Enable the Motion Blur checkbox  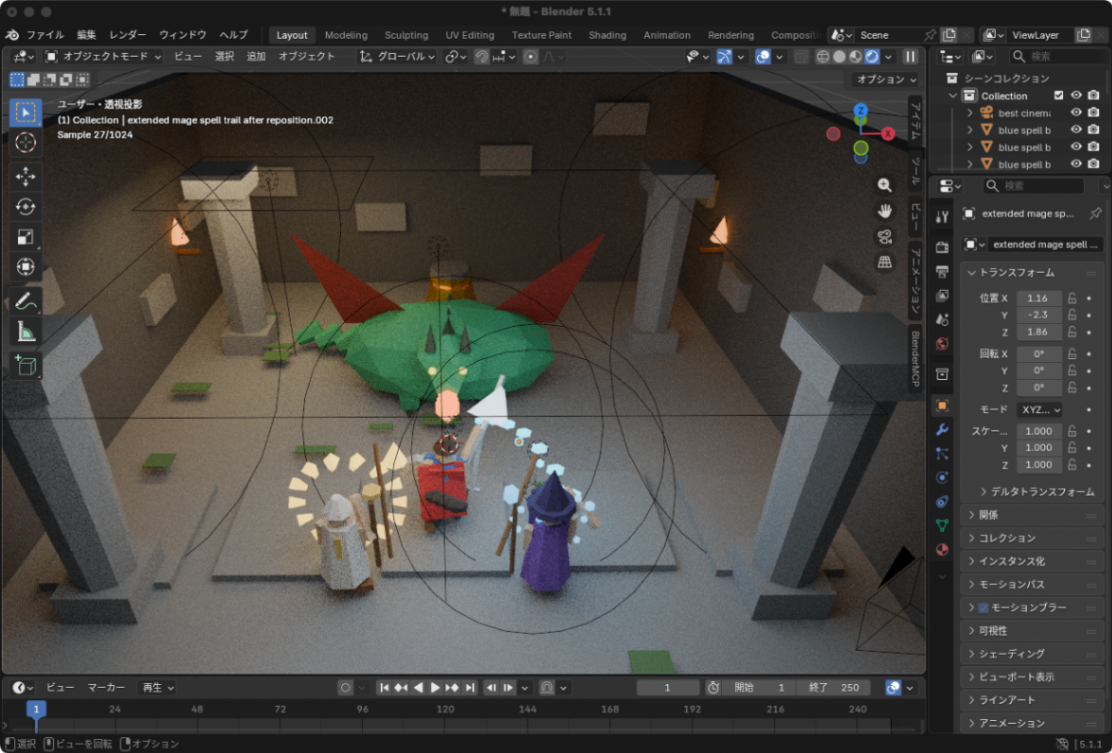coord(984,608)
